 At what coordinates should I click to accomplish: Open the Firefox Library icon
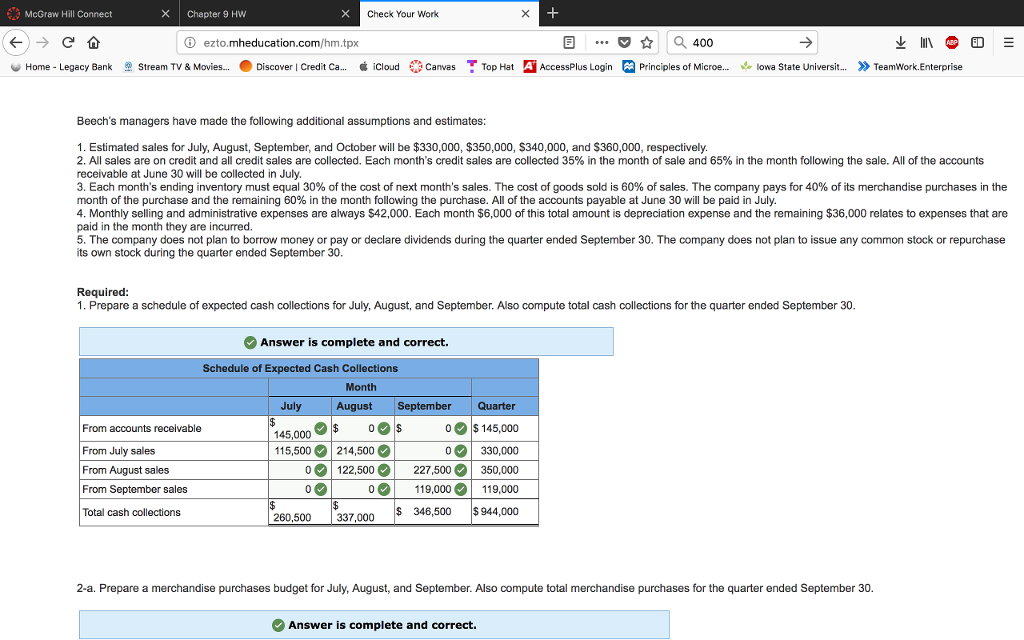coord(926,42)
